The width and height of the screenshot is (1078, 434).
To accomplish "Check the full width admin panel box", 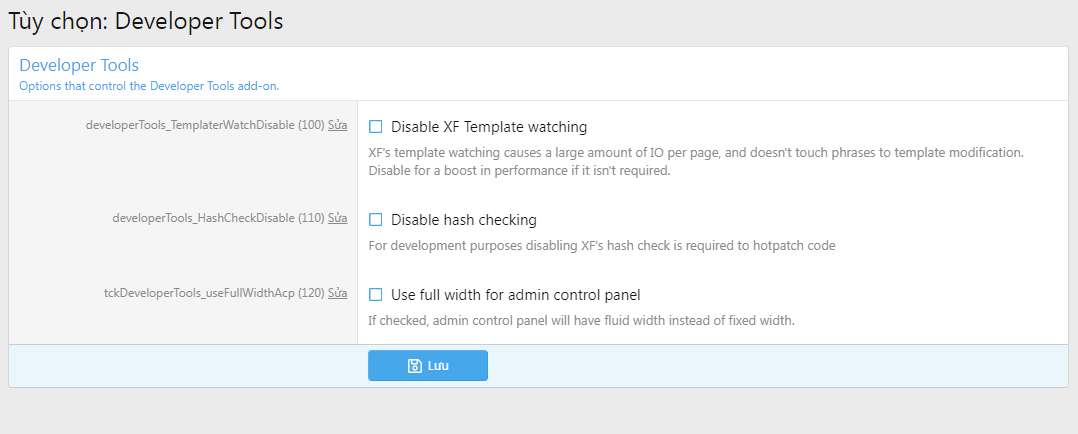I will (x=376, y=295).
